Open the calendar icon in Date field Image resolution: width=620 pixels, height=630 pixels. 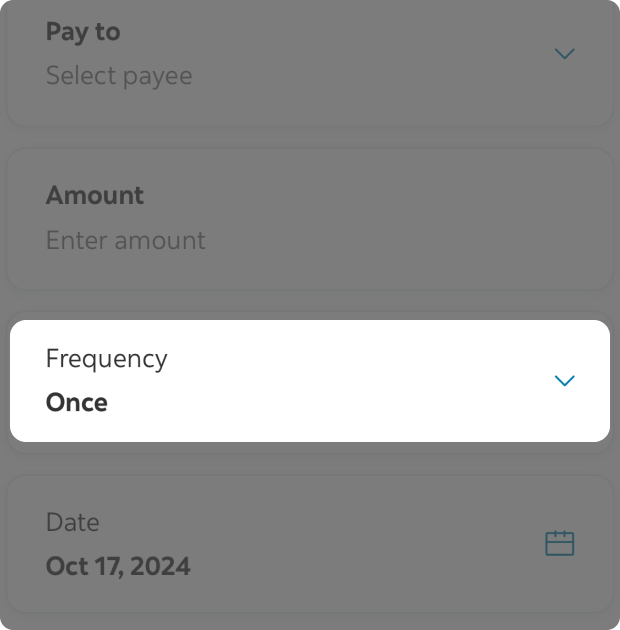tap(559, 543)
